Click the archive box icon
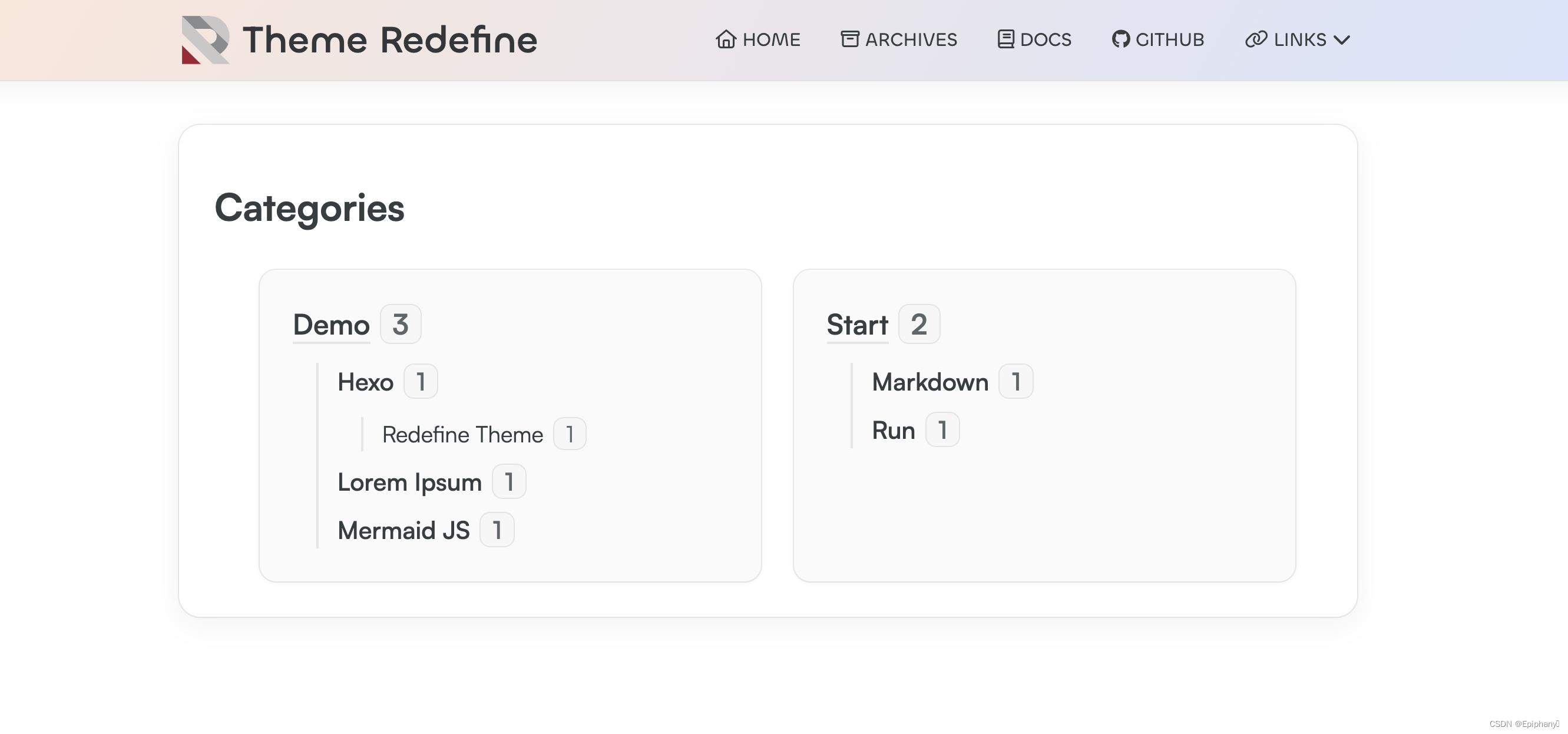The height and width of the screenshot is (734, 1568). 850,39
